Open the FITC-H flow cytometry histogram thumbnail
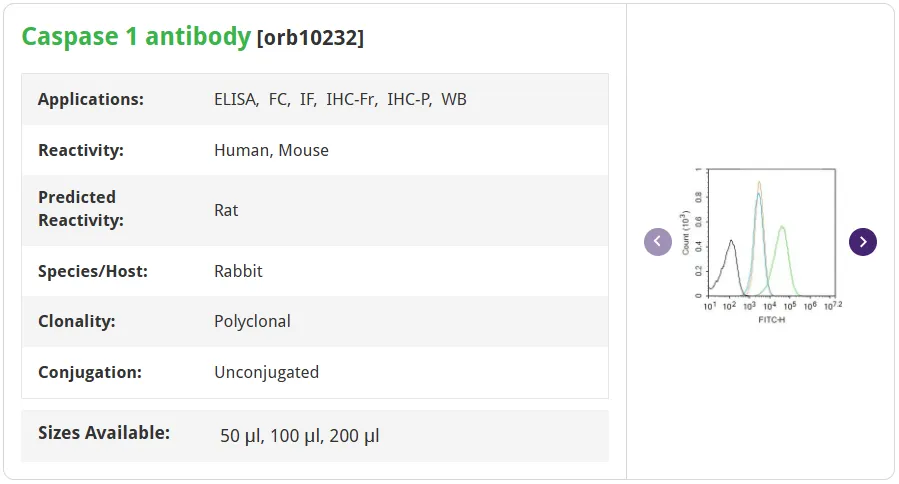 [x=761, y=245]
